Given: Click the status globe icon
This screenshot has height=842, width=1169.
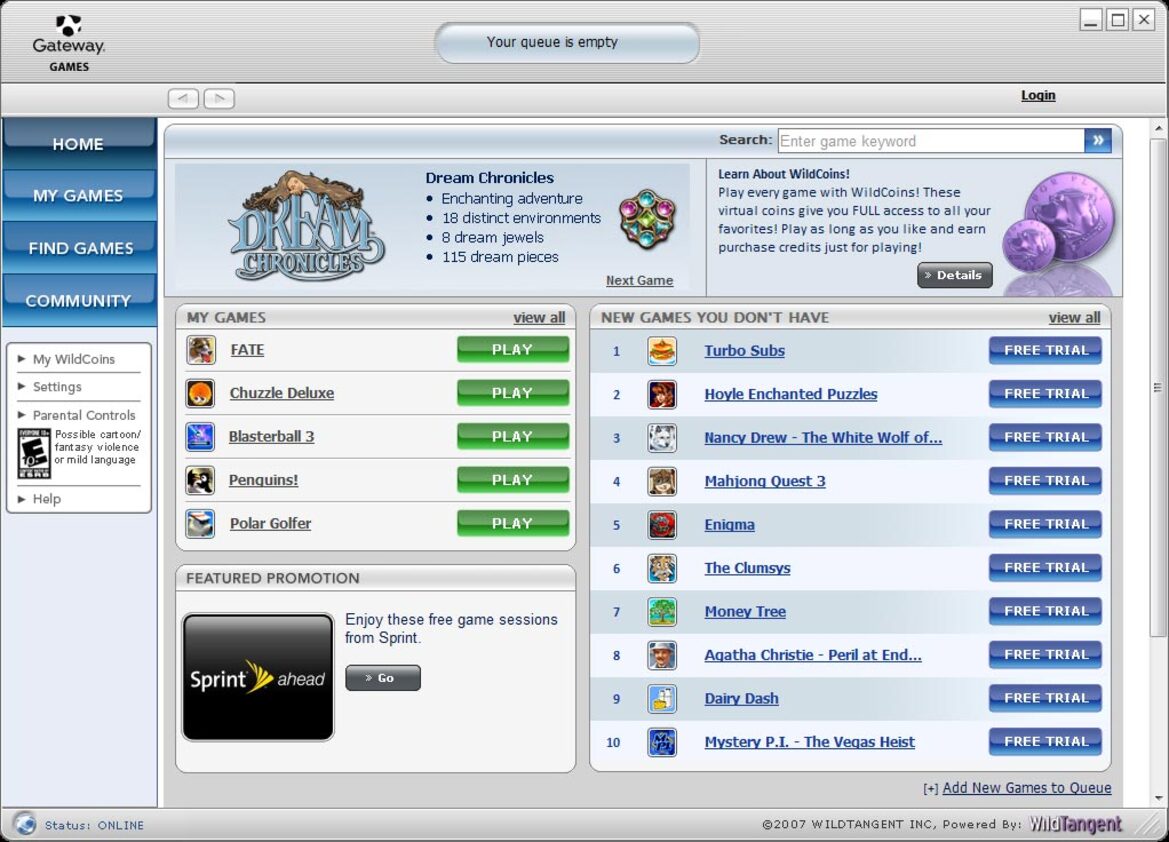Looking at the screenshot, I should 25,823.
